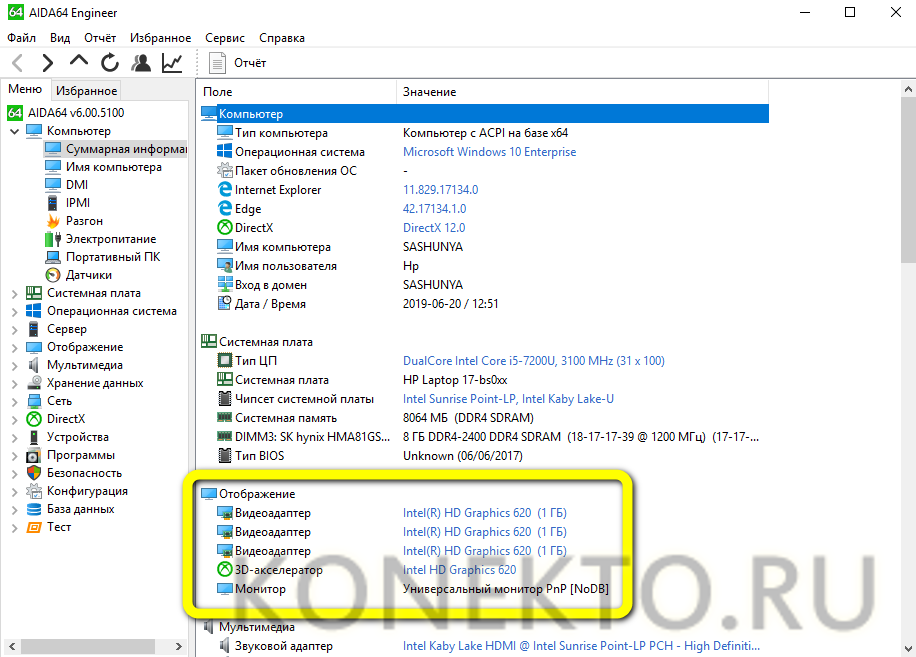
Task: Switch to the Избранное sidebar tab
Action: click(x=86, y=91)
